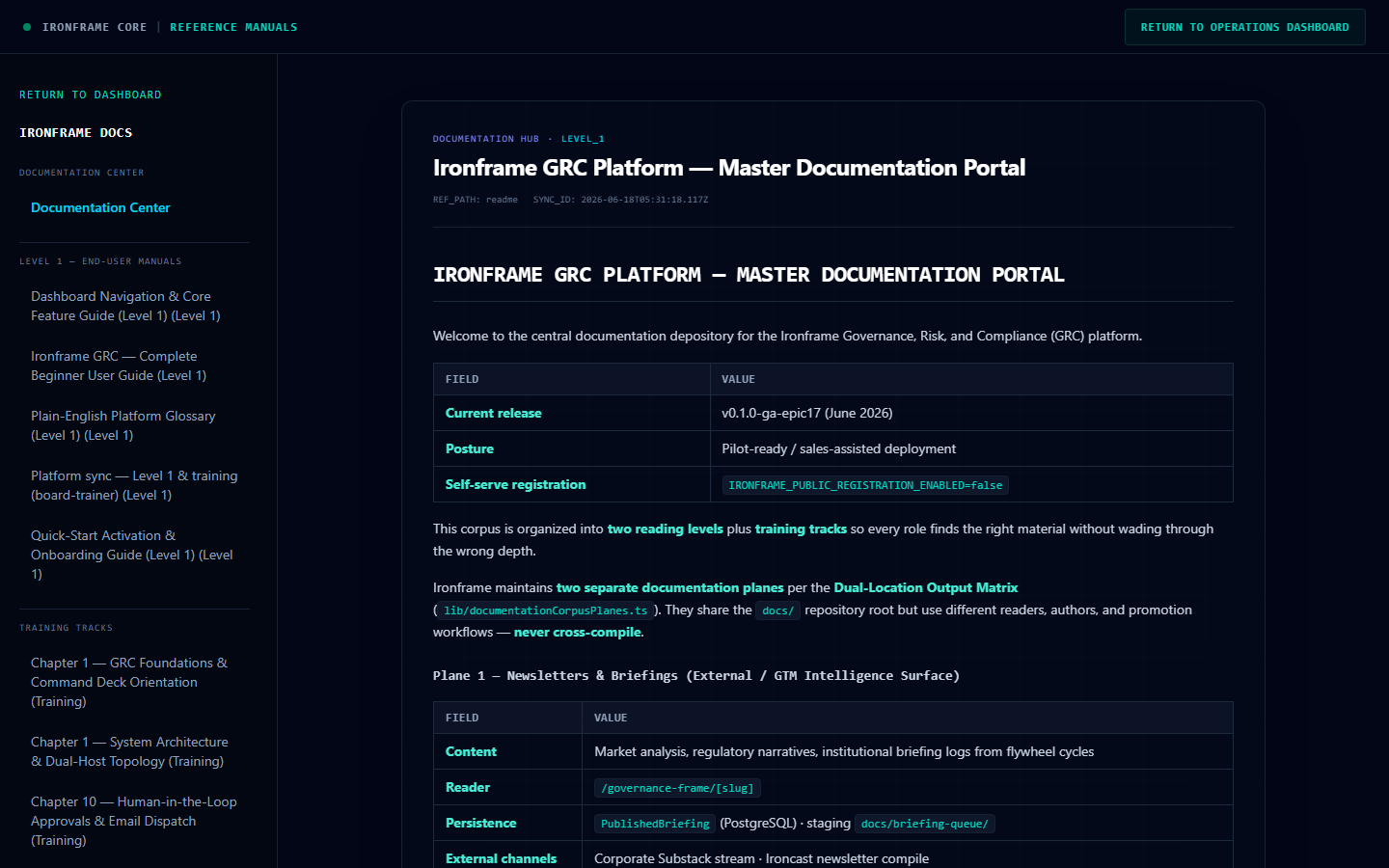Screen dimensions: 1389x868
Task: Click the TRAINING TRACKS section label
Action: point(66,628)
